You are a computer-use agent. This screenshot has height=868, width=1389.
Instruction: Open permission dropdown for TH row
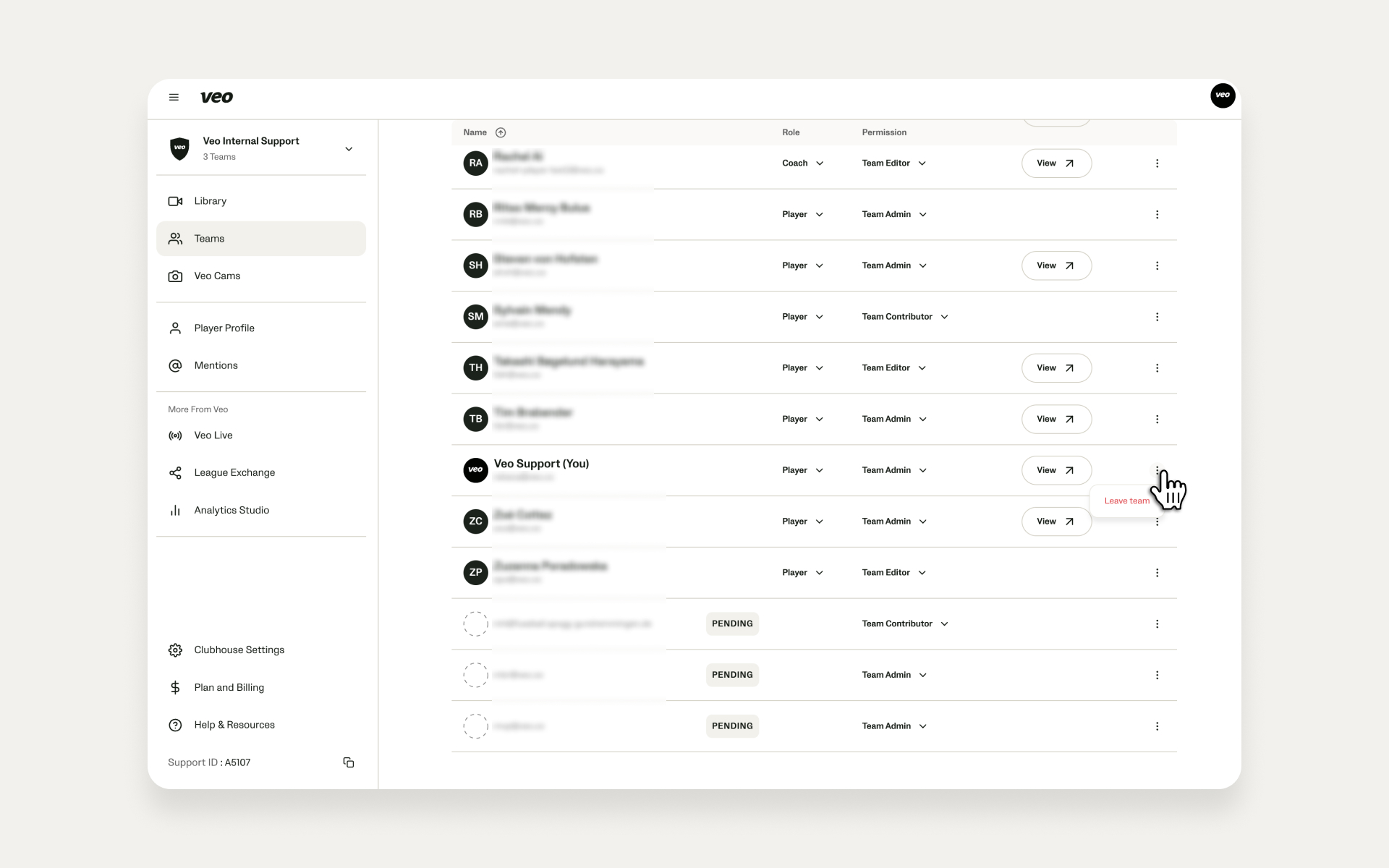point(894,368)
